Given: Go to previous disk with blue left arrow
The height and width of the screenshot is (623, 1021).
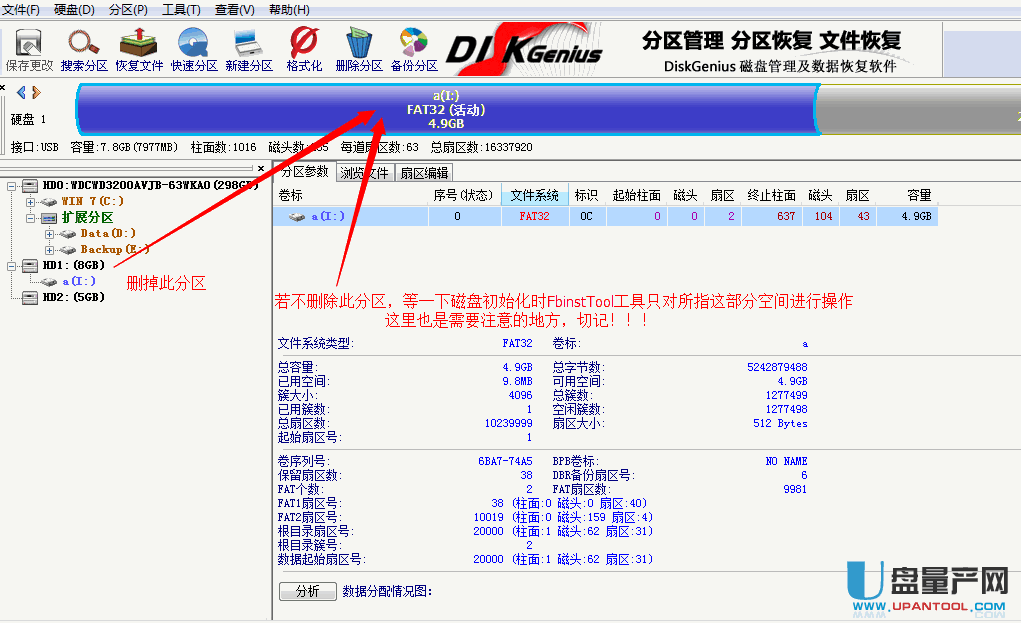Looking at the screenshot, I should pos(22,92).
